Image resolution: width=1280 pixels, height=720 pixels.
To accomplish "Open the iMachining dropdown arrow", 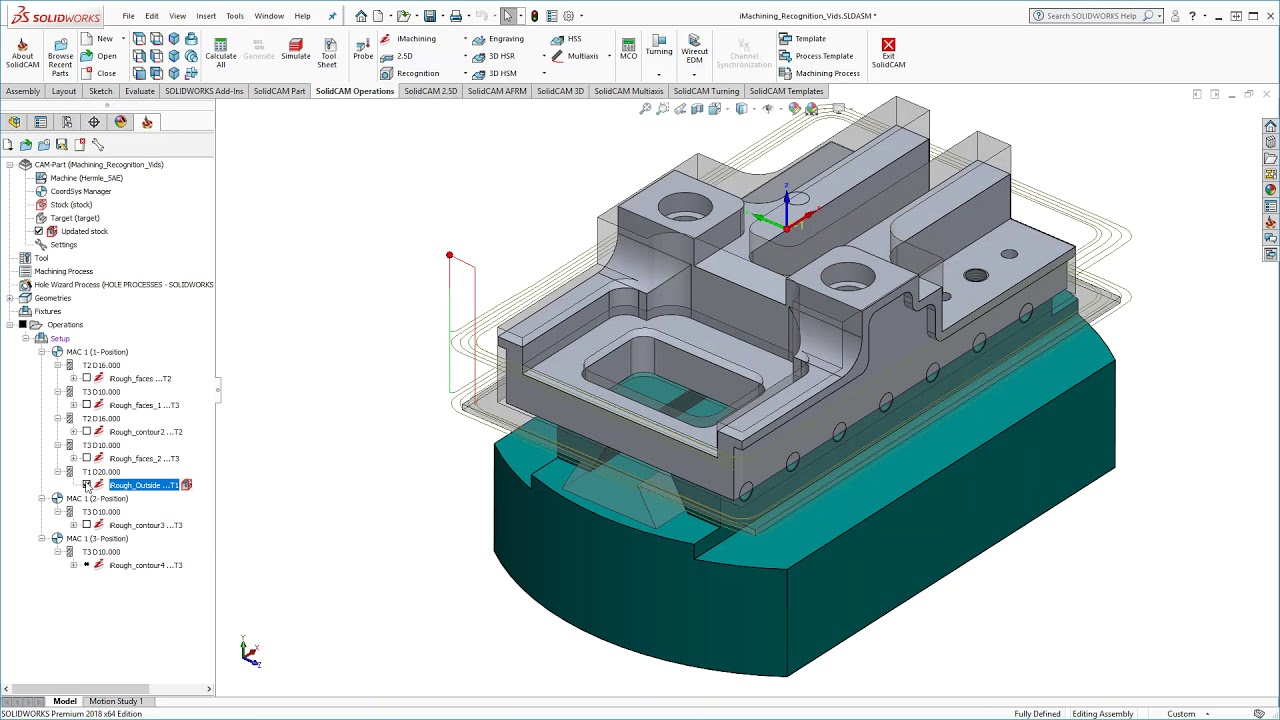I will point(465,39).
